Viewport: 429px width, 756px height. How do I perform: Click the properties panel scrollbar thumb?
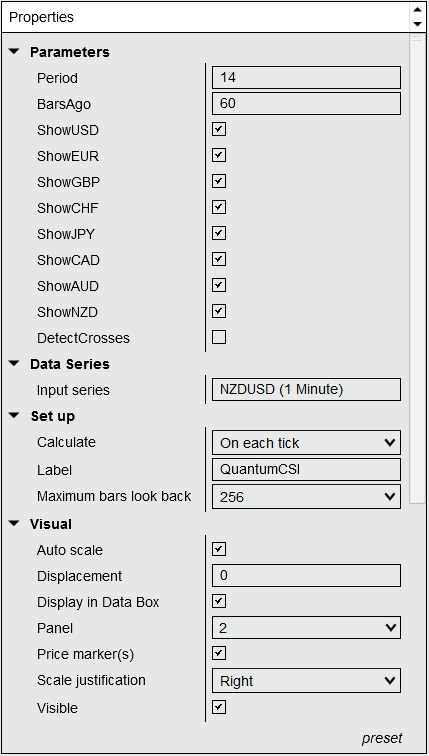coord(416,269)
